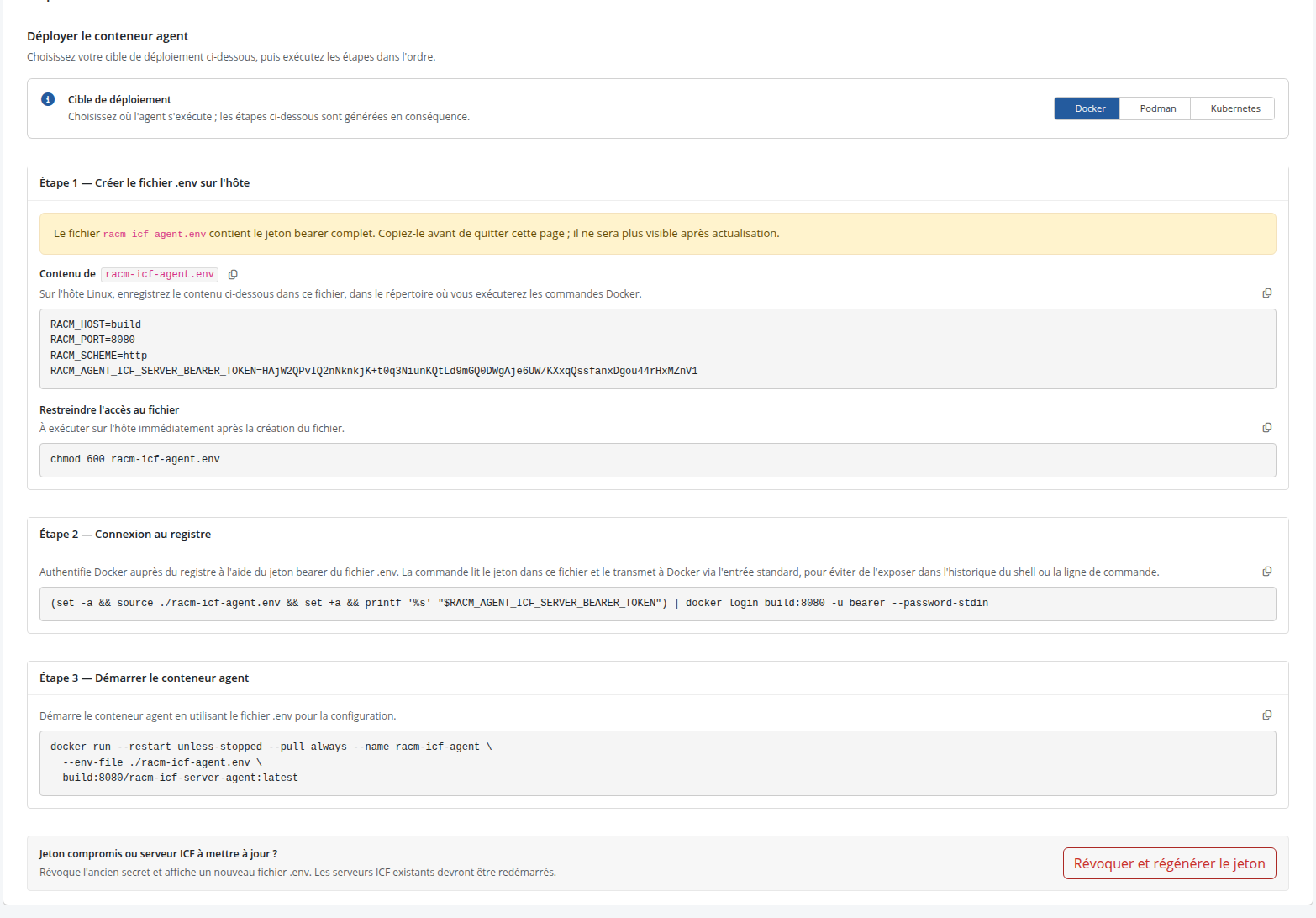Click the RACM_SCHEME=http line
The width and height of the screenshot is (1316, 918).
pyautogui.click(x=98, y=356)
